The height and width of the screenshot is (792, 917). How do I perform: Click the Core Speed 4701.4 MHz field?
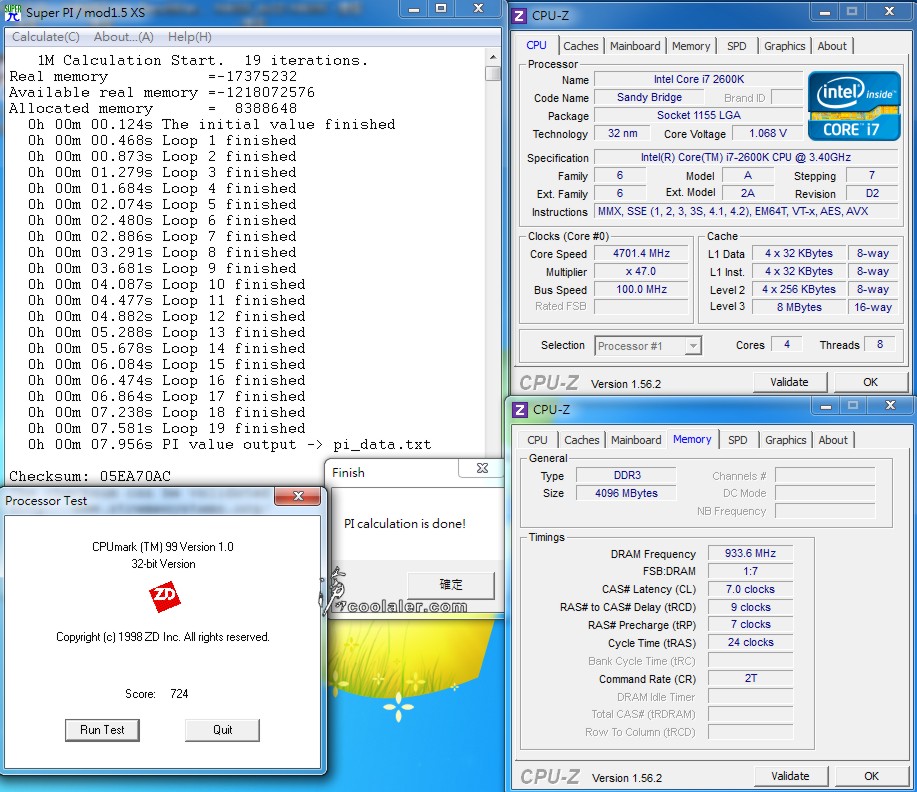pos(642,253)
